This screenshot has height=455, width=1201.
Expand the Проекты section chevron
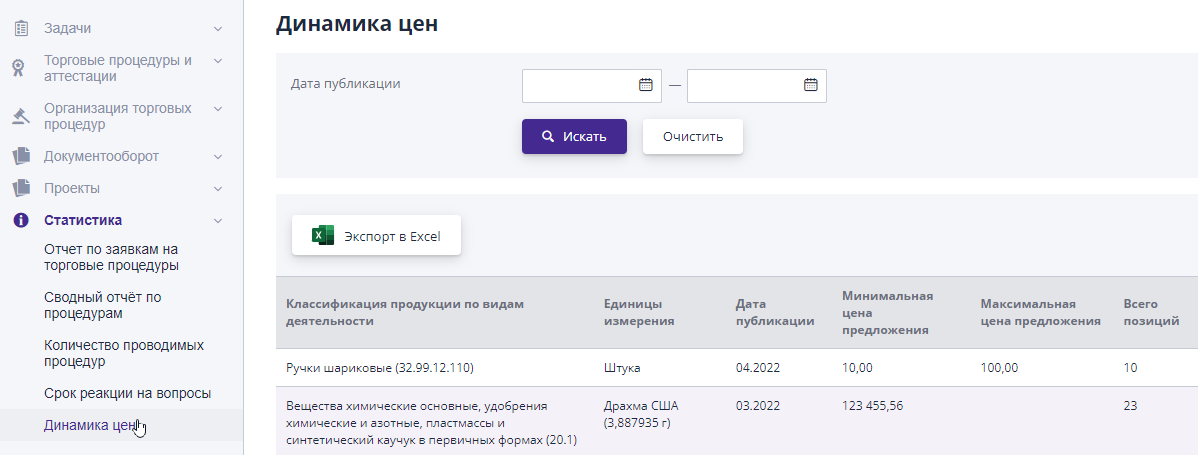218,188
